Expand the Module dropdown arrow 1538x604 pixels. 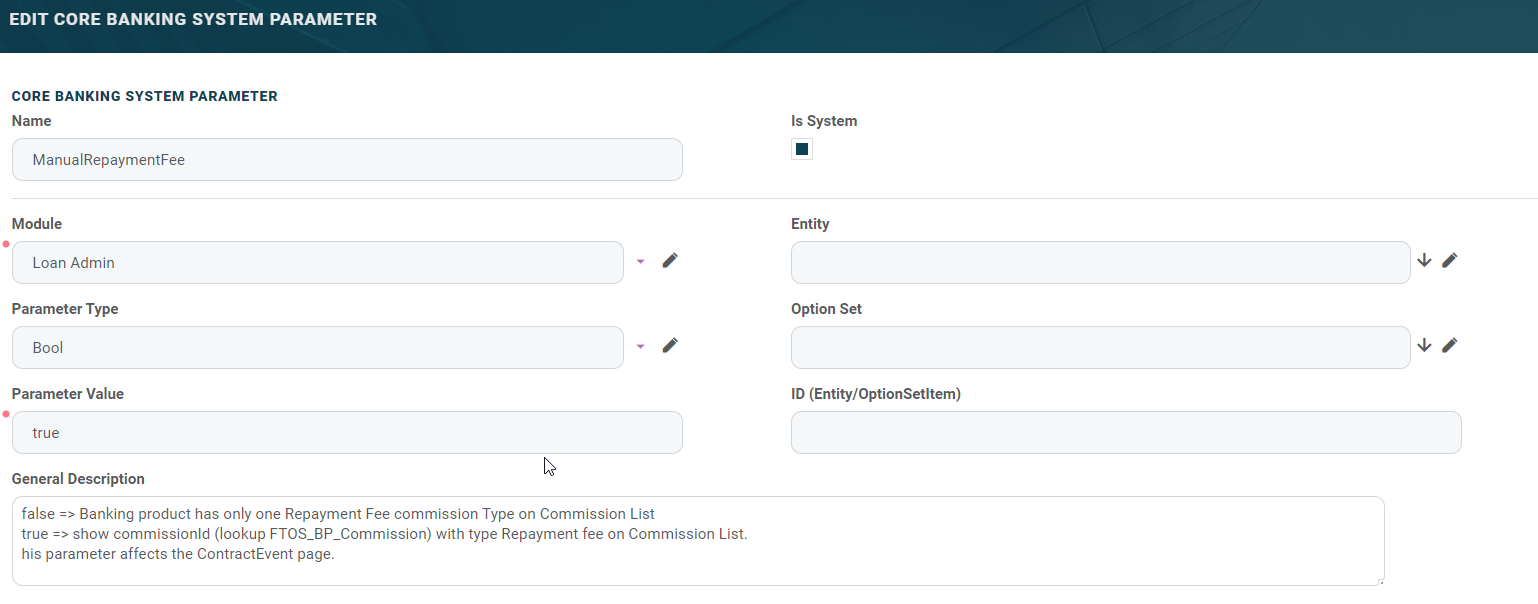click(641, 262)
